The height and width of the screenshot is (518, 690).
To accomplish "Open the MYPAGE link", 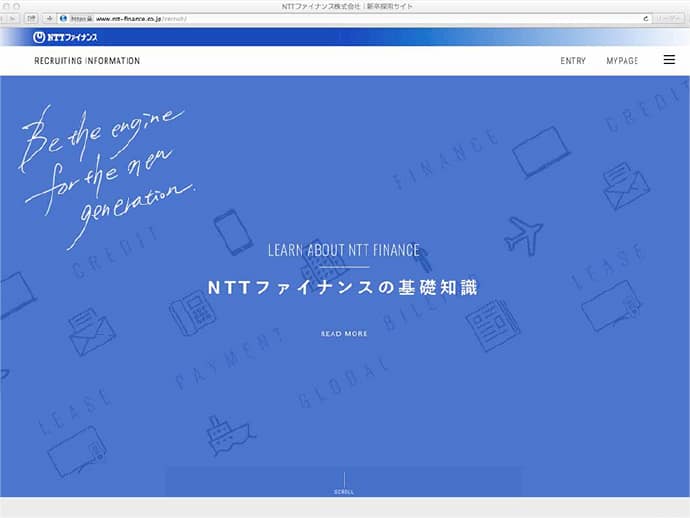I will click(622, 61).
